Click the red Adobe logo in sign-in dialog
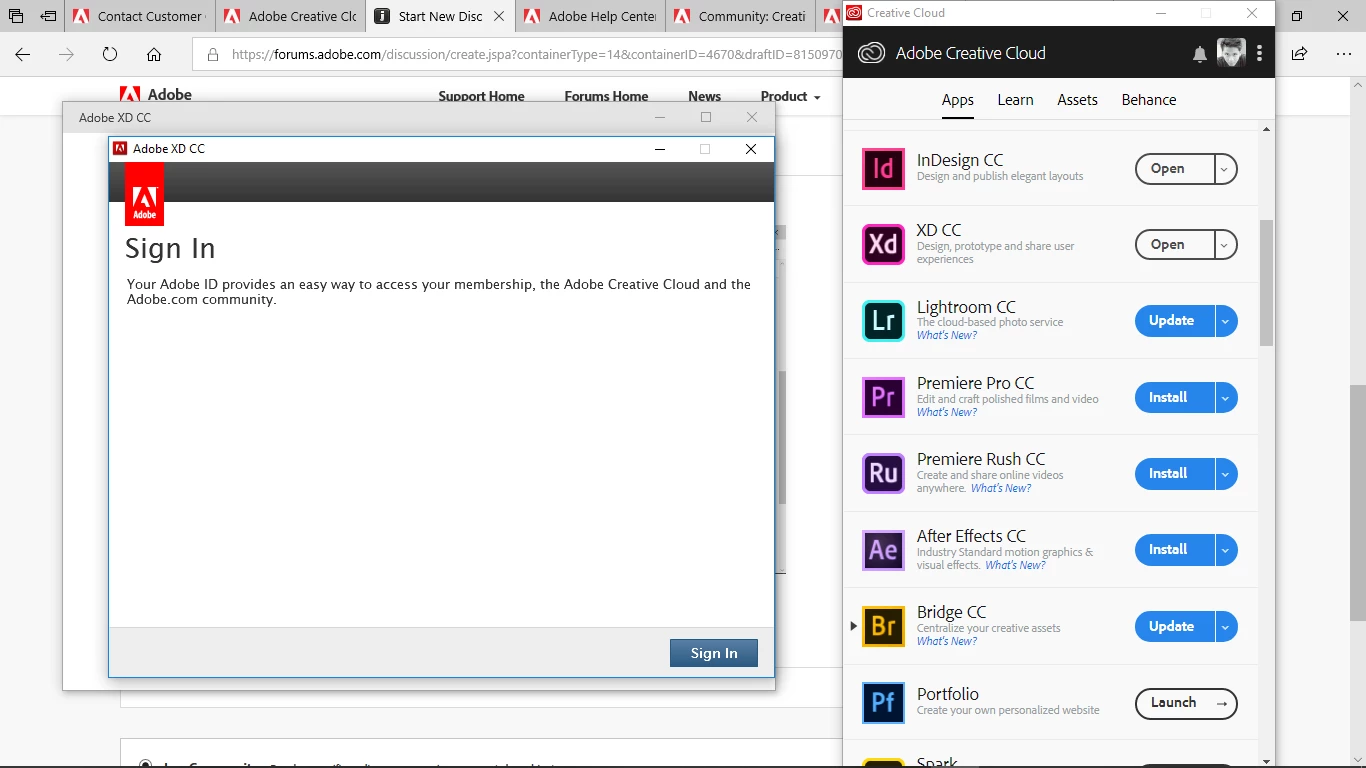 (x=144, y=194)
